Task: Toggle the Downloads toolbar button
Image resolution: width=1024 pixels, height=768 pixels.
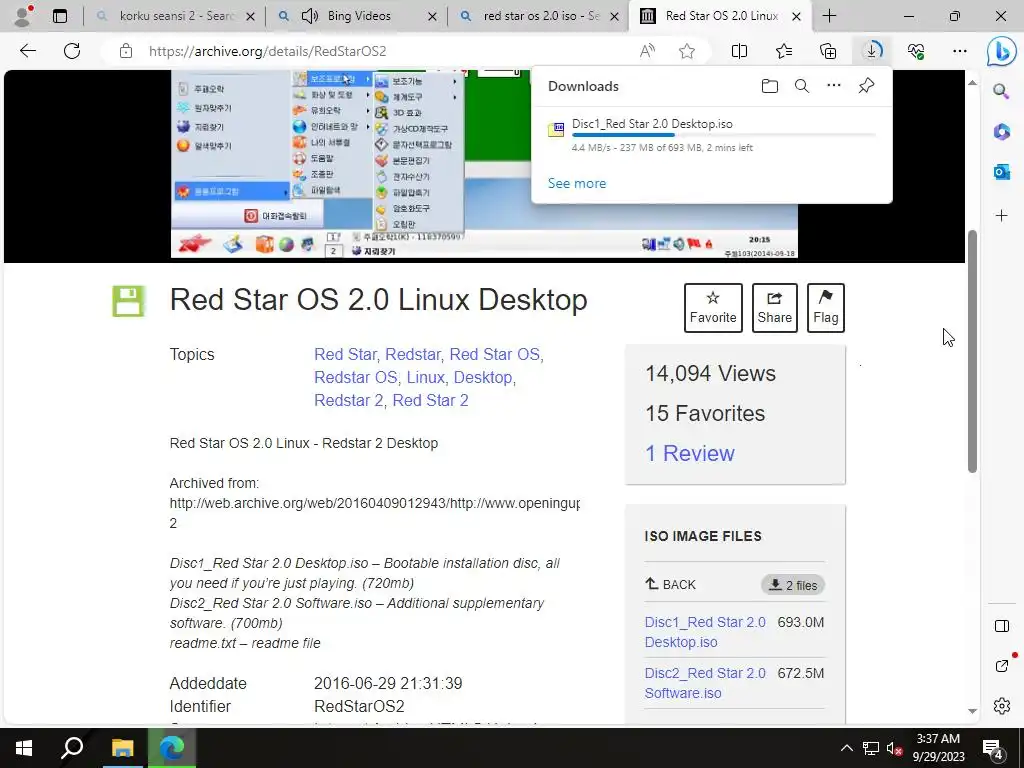Action: (x=872, y=51)
